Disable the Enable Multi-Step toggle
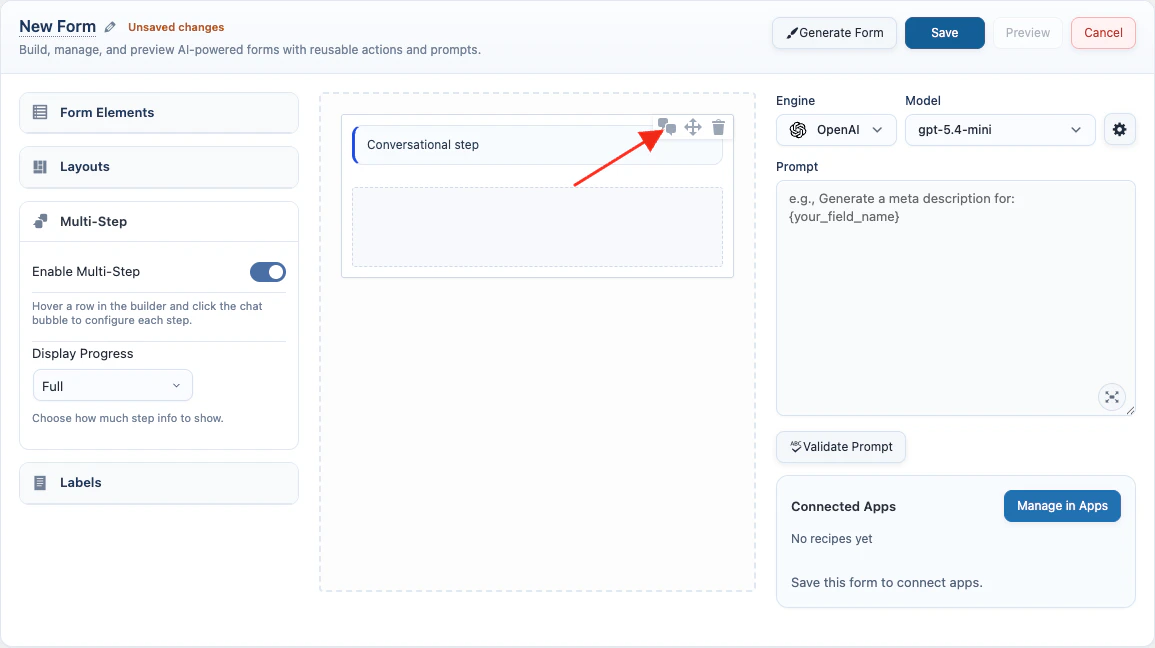The width and height of the screenshot is (1155, 648). pos(267,271)
